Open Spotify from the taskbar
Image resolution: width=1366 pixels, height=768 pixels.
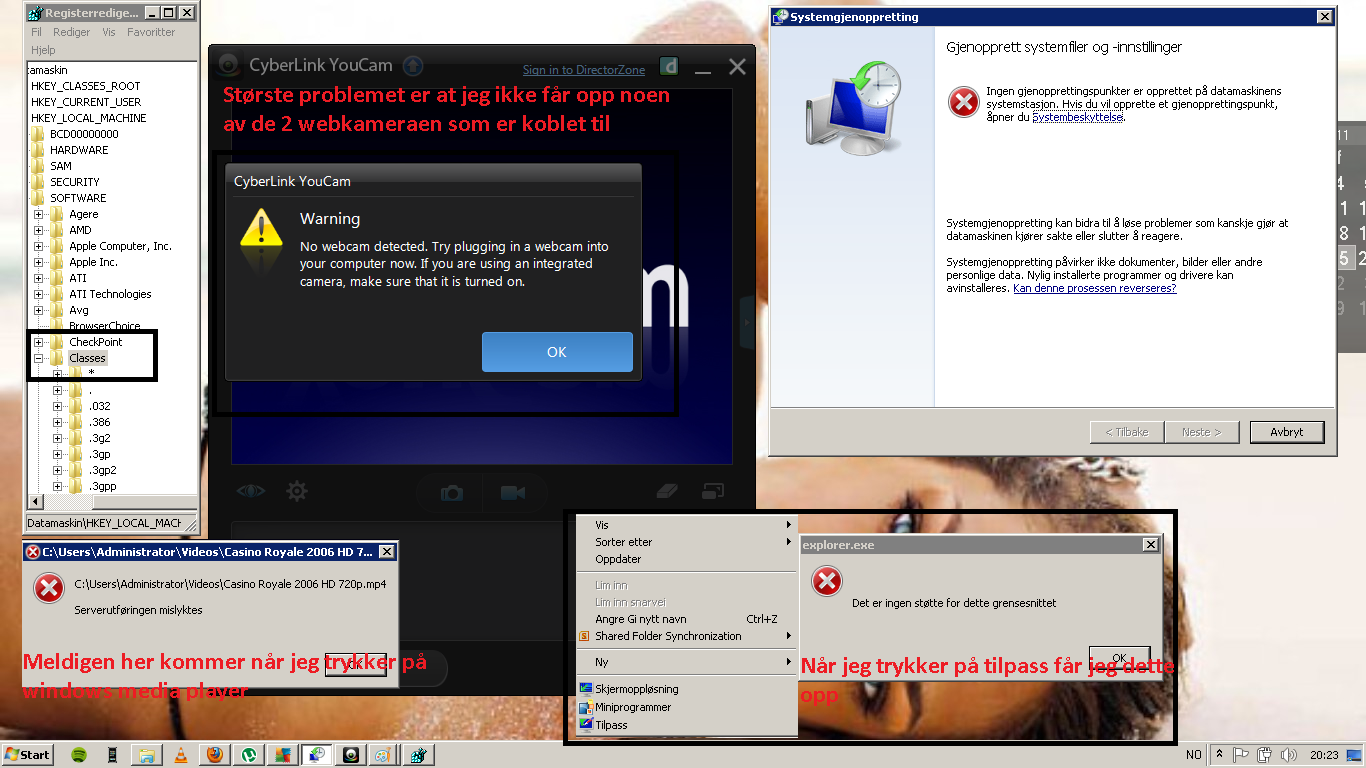click(80, 755)
